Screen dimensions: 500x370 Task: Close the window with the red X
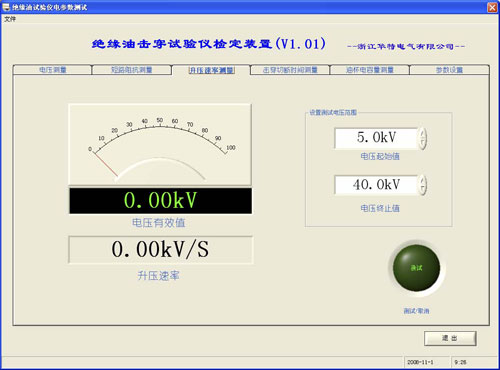pyautogui.click(x=492, y=7)
